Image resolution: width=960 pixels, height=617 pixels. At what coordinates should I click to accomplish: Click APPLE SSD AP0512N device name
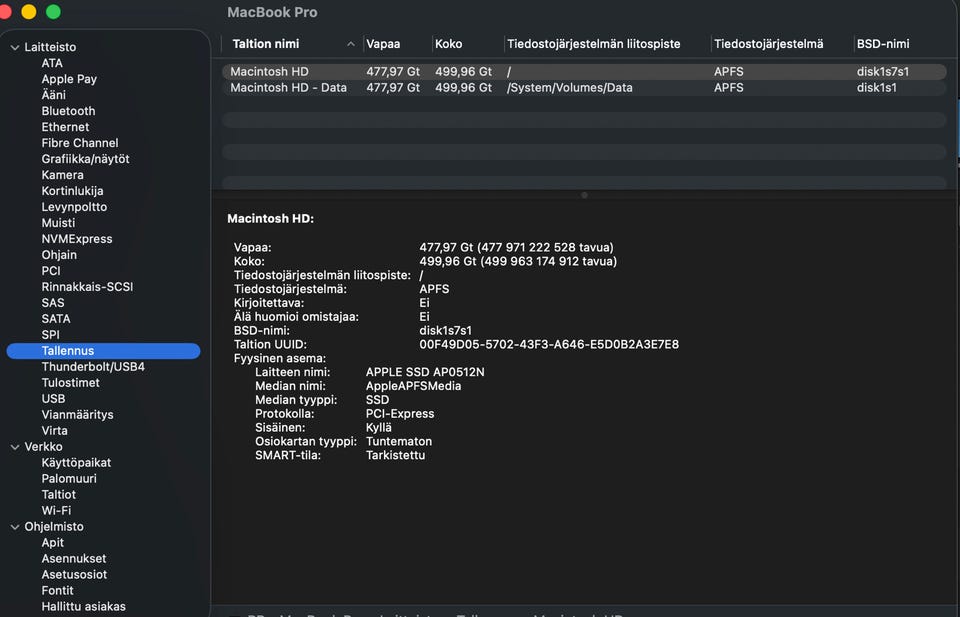click(x=425, y=372)
